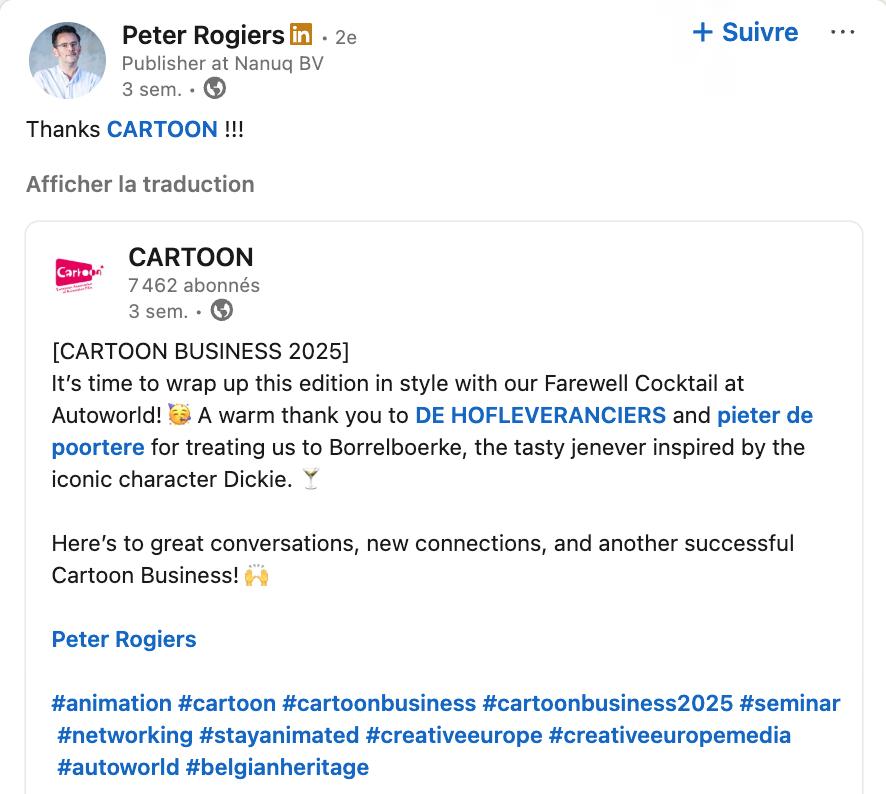The image size is (886, 794).
Task: Select the #seminar hashtag
Action: [790, 703]
